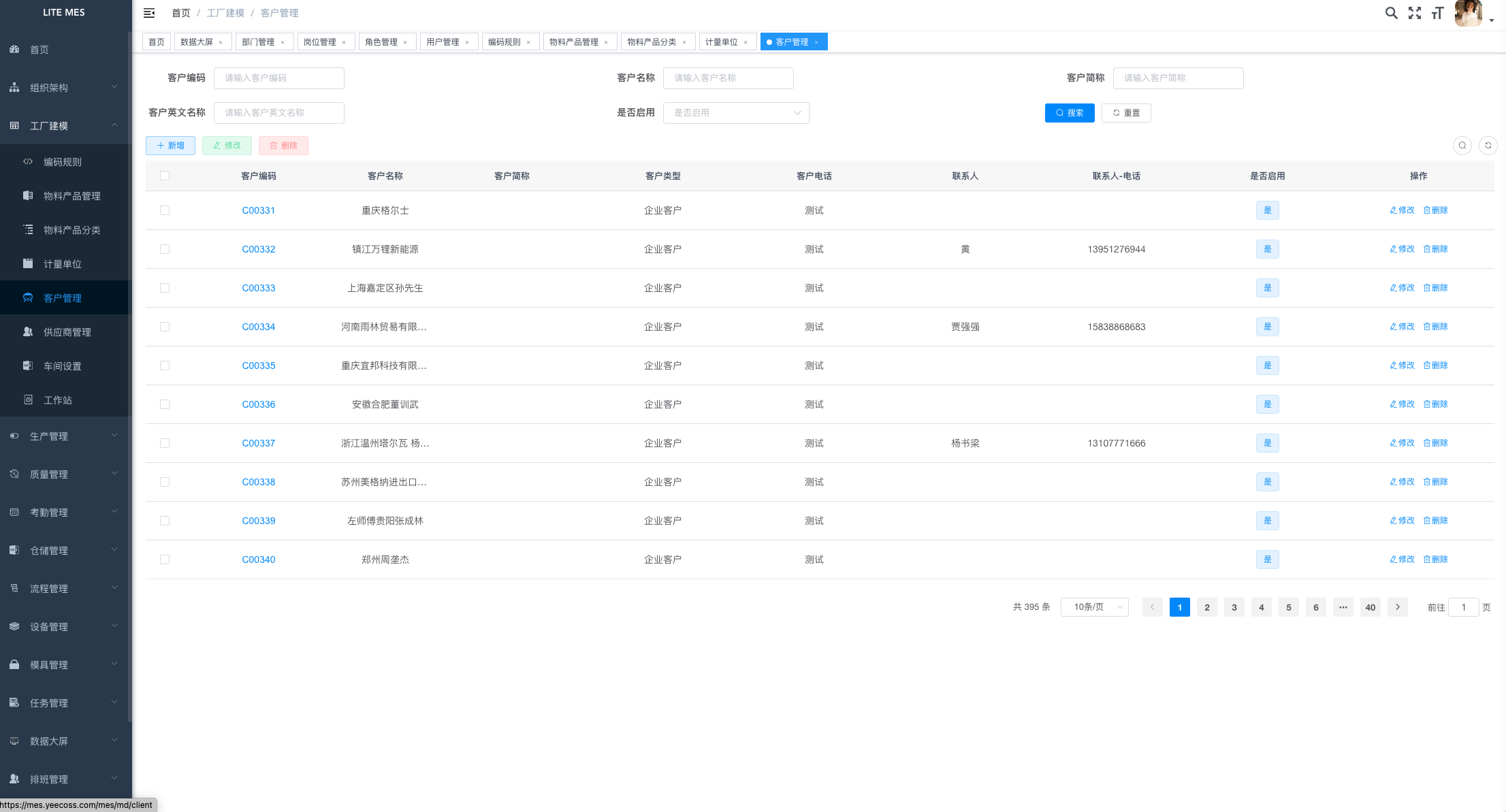The width and height of the screenshot is (1506, 812).
Task: Select the checkbox for row C00335
Action: click(165, 366)
